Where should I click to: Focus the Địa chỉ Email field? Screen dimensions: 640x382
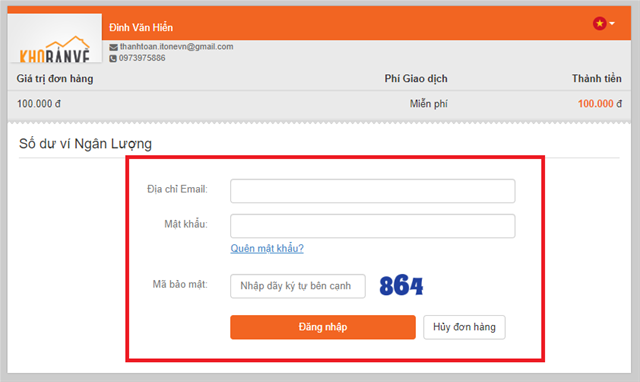click(x=373, y=191)
